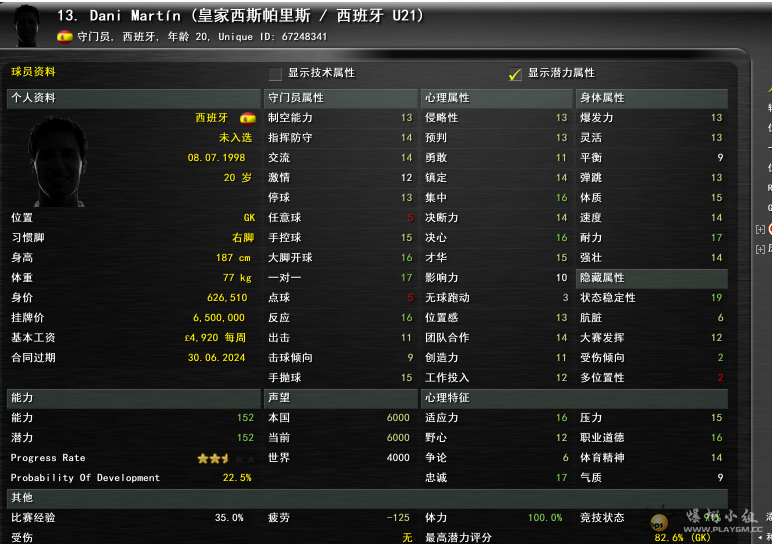
Task: Click the 心理属性 section header
Action: coord(496,98)
